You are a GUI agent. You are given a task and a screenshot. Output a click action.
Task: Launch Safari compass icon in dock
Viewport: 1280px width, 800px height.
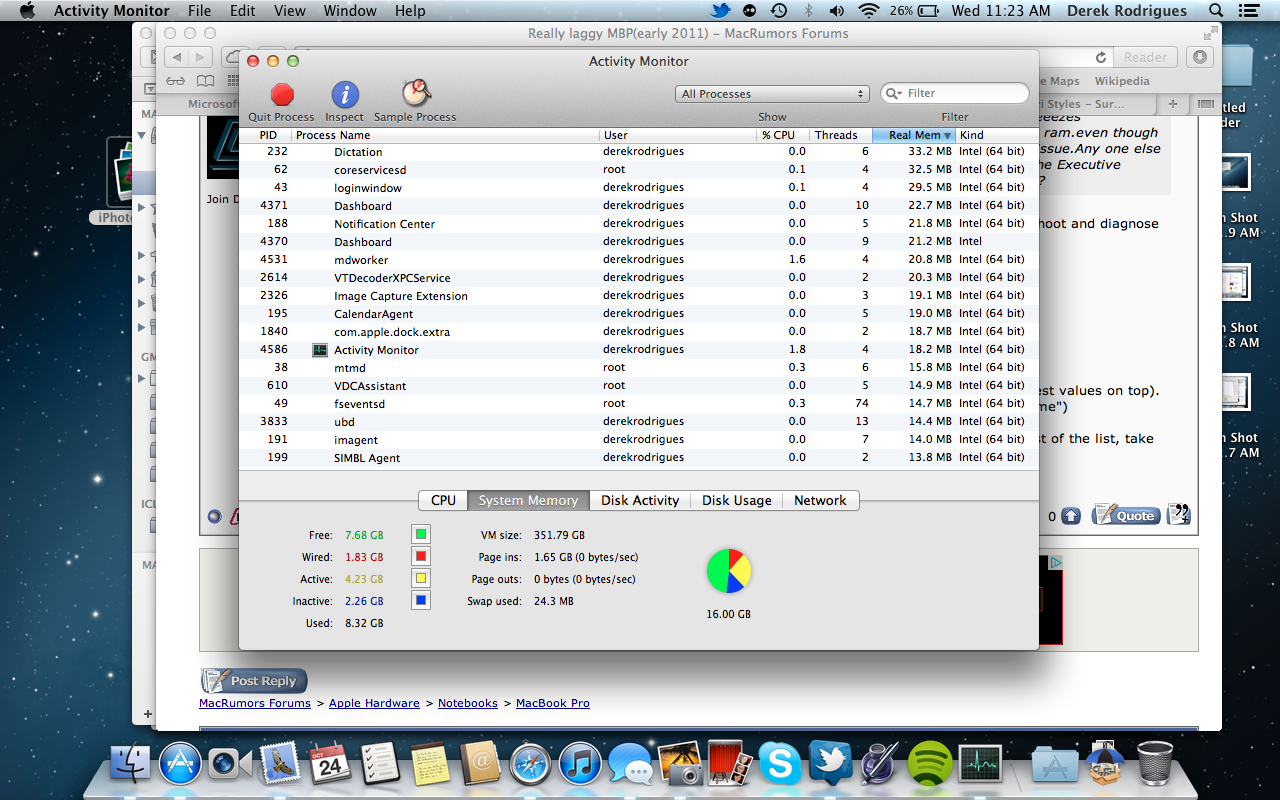tap(530, 765)
